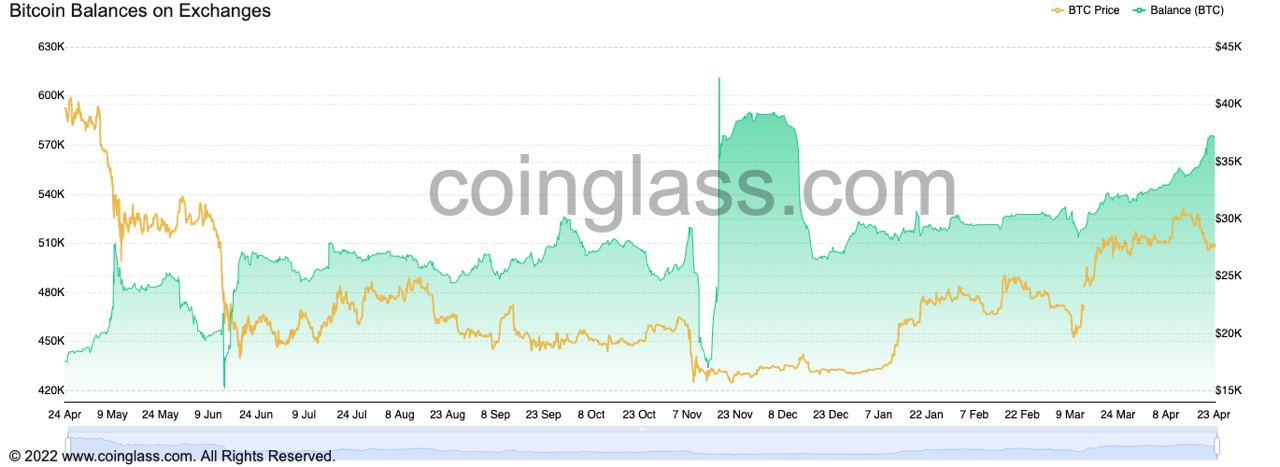Click the $45K price axis label

coord(1228,47)
